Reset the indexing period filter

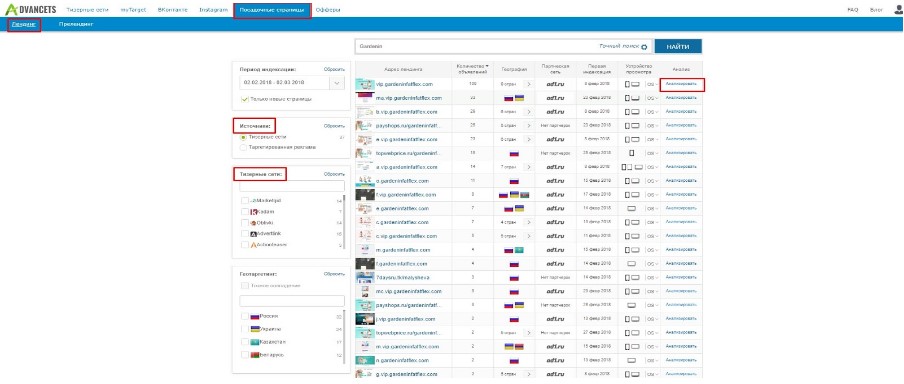[334, 69]
